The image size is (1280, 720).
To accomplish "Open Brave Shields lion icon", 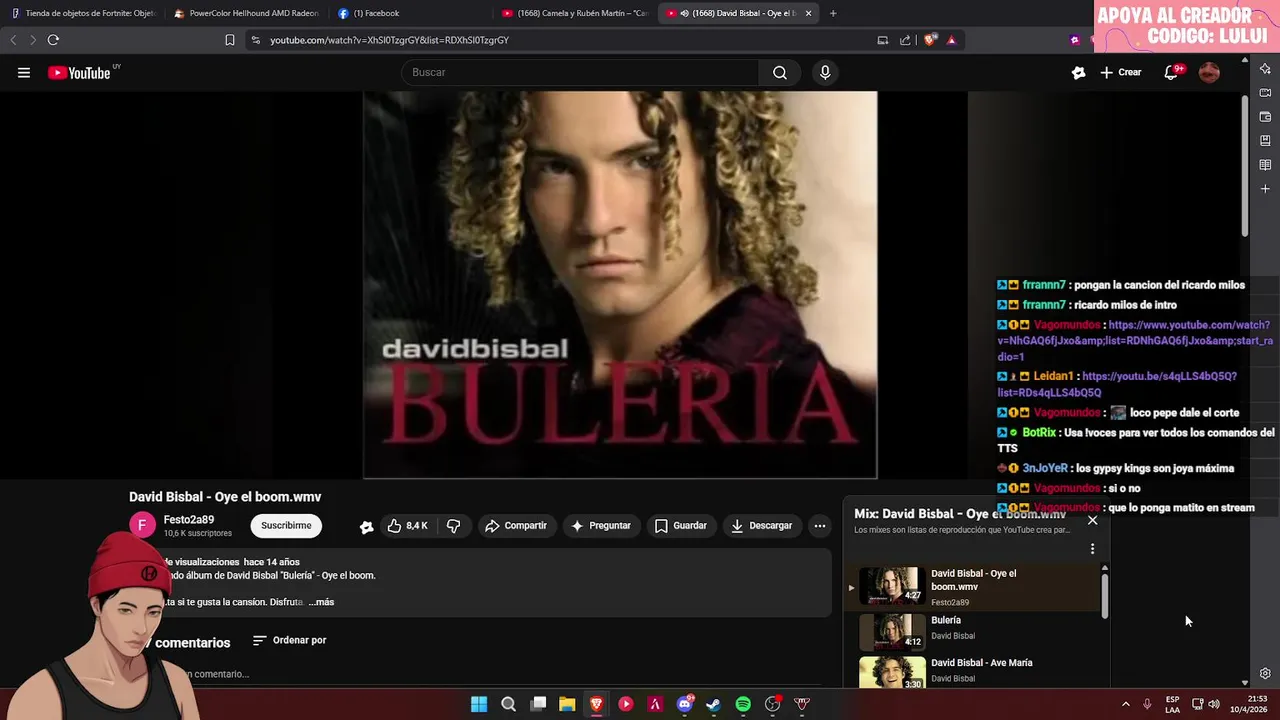I will 930,40.
